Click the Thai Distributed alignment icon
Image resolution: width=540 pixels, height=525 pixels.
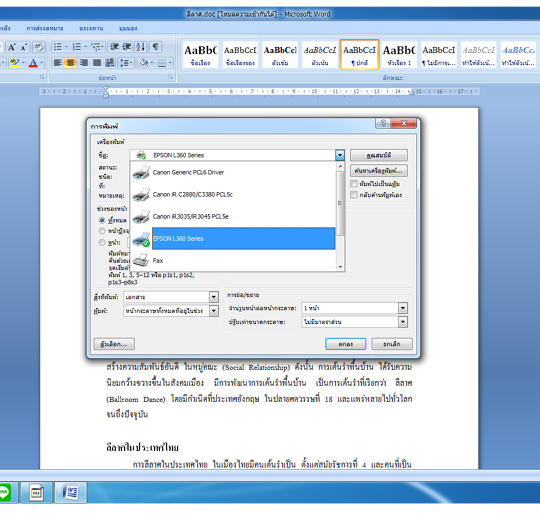point(110,63)
